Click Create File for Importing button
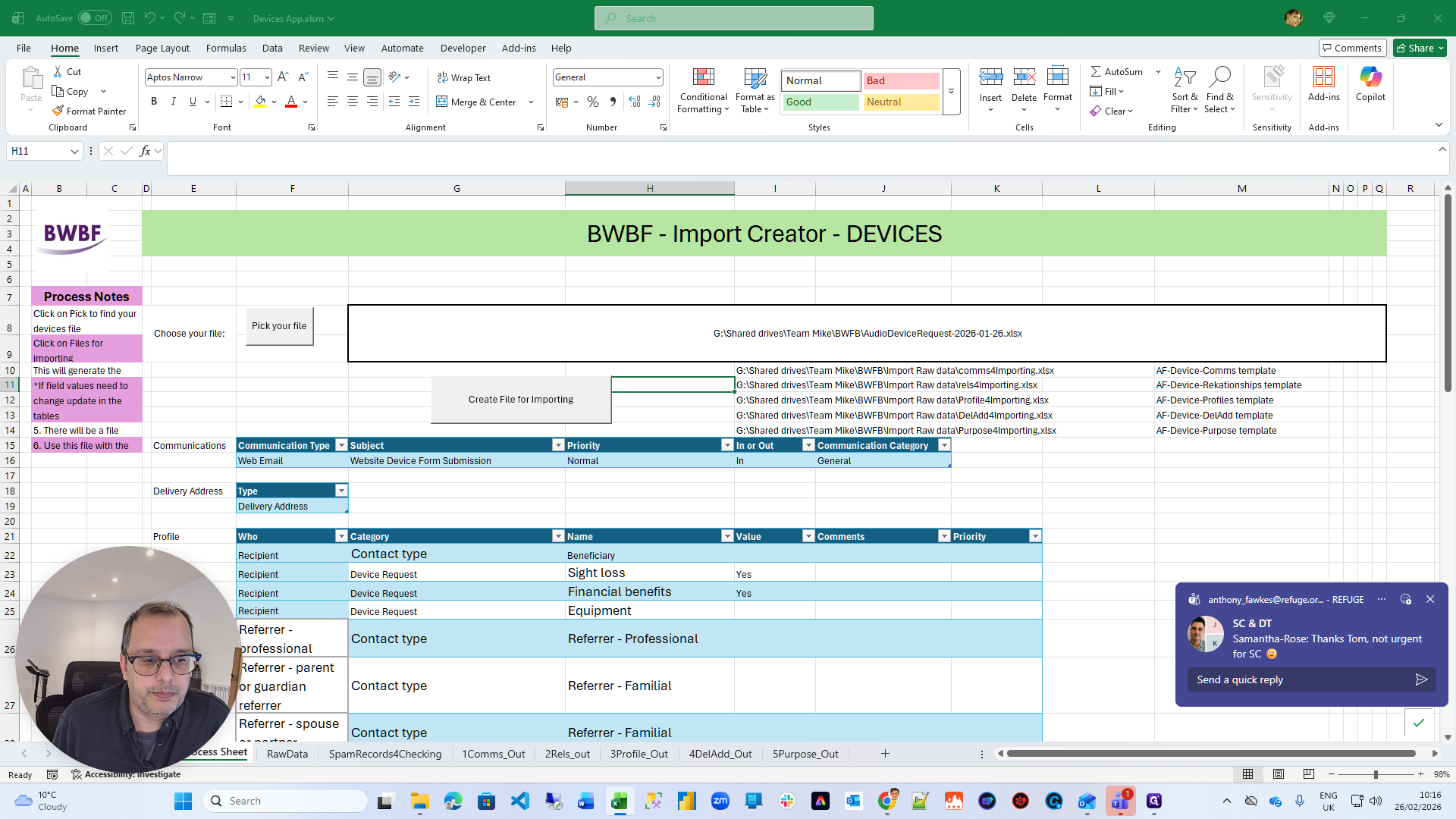The height and width of the screenshot is (819, 1456). [x=521, y=400]
